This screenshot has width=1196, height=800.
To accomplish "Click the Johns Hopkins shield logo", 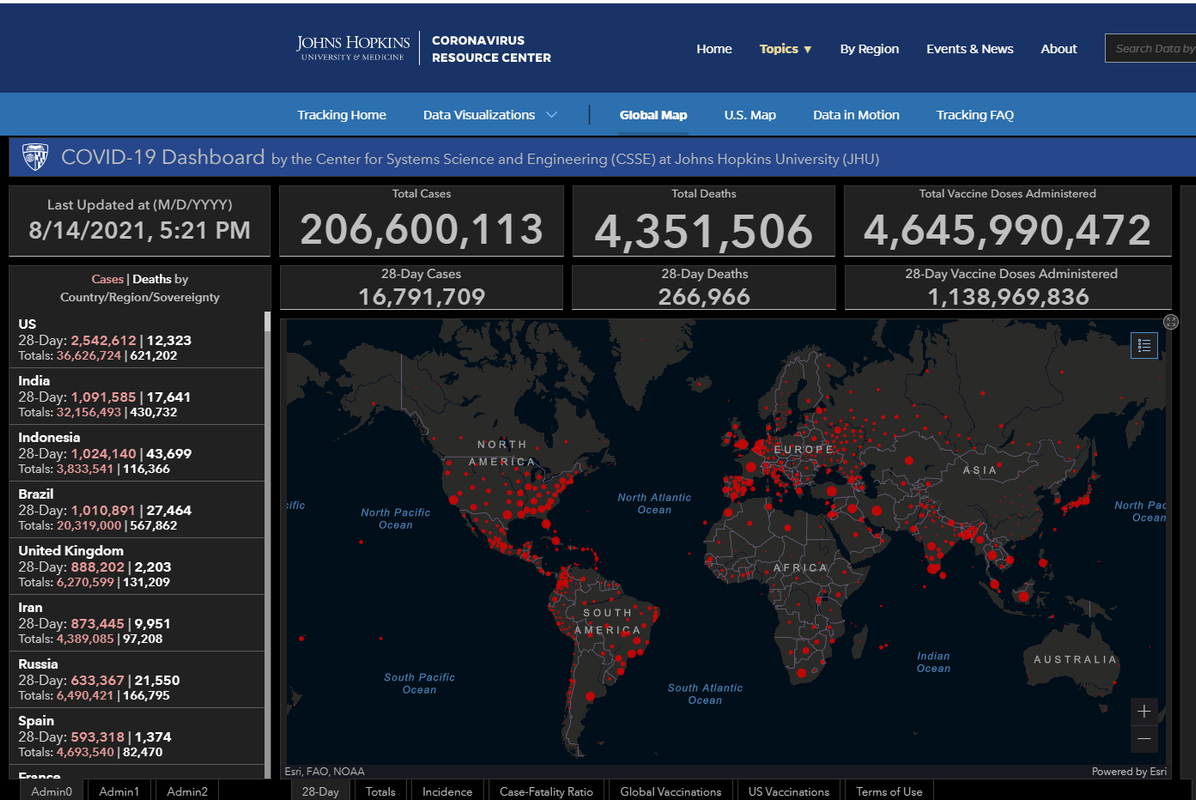I will [x=35, y=157].
